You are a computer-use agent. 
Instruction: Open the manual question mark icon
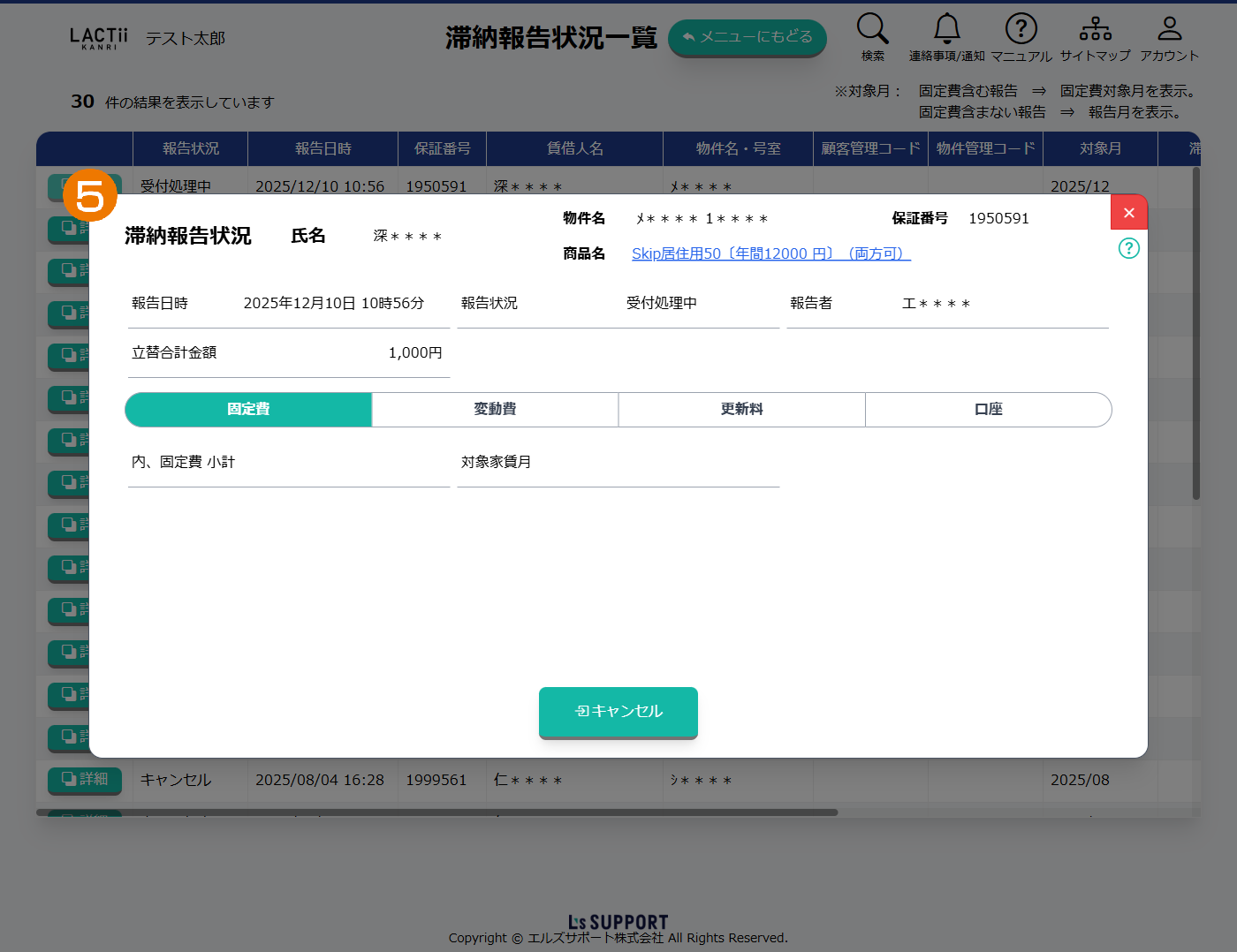point(1021,29)
